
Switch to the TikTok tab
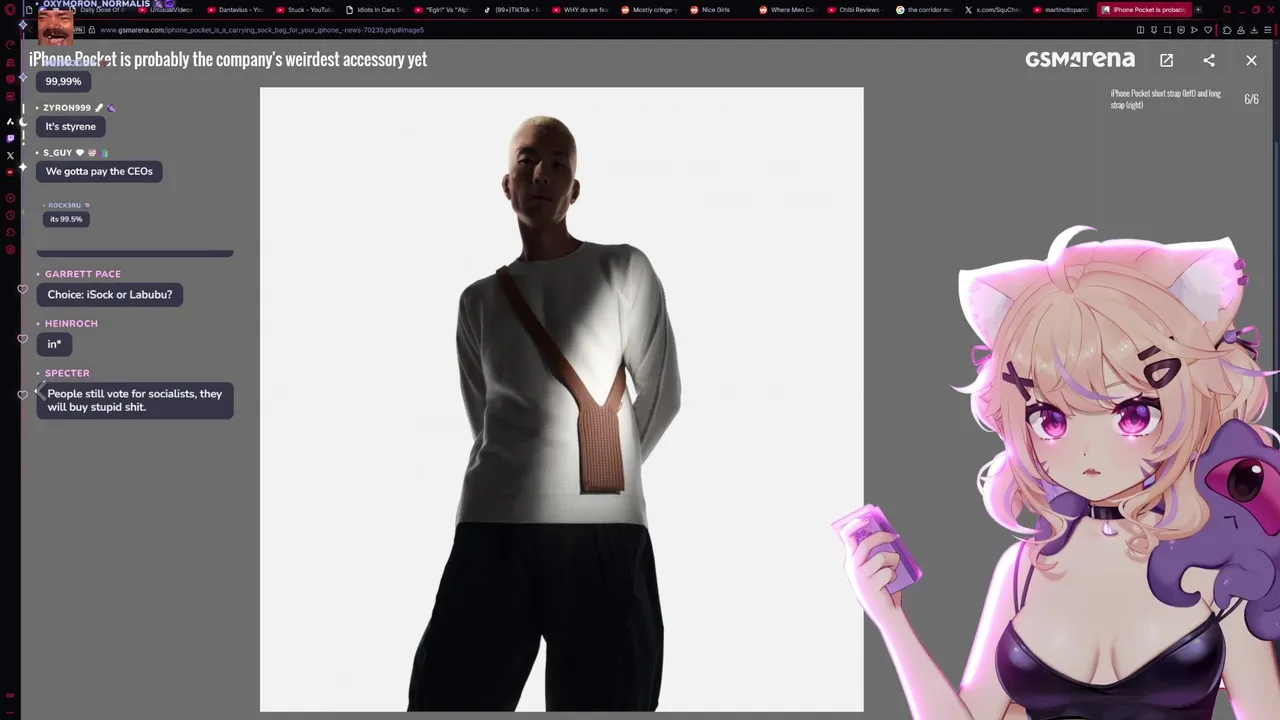pyautogui.click(x=512, y=10)
